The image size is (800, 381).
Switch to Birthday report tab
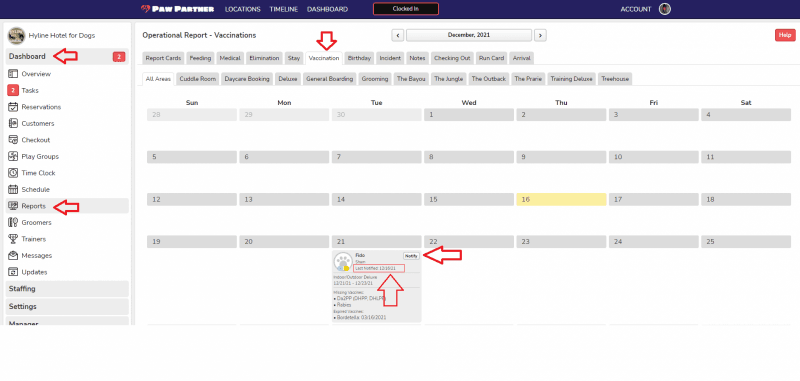click(359, 58)
